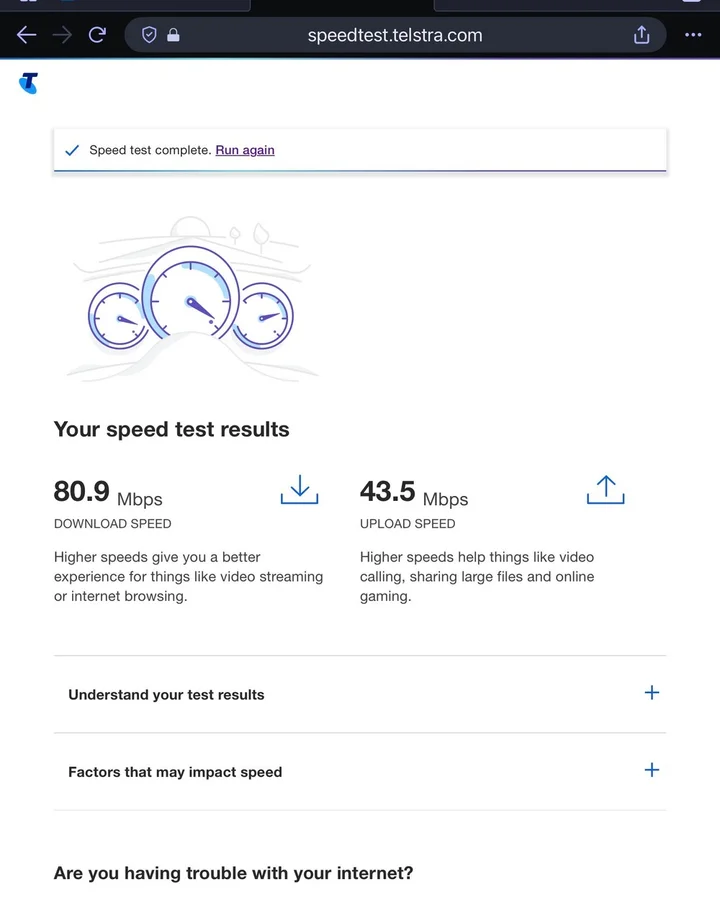The width and height of the screenshot is (720, 904).
Task: Click the trouble with your internet heading
Action: (233, 873)
